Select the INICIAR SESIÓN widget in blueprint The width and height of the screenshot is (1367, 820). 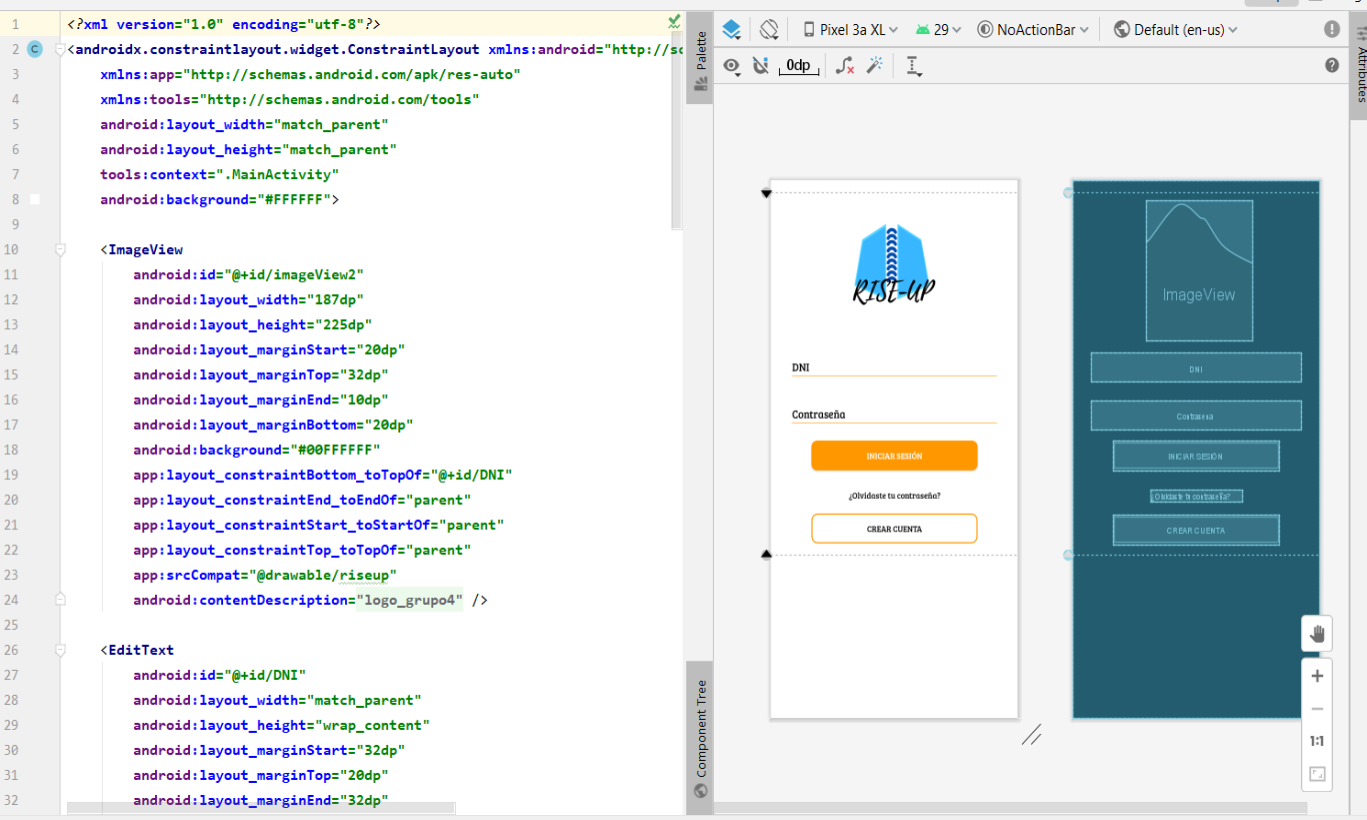tap(1196, 456)
